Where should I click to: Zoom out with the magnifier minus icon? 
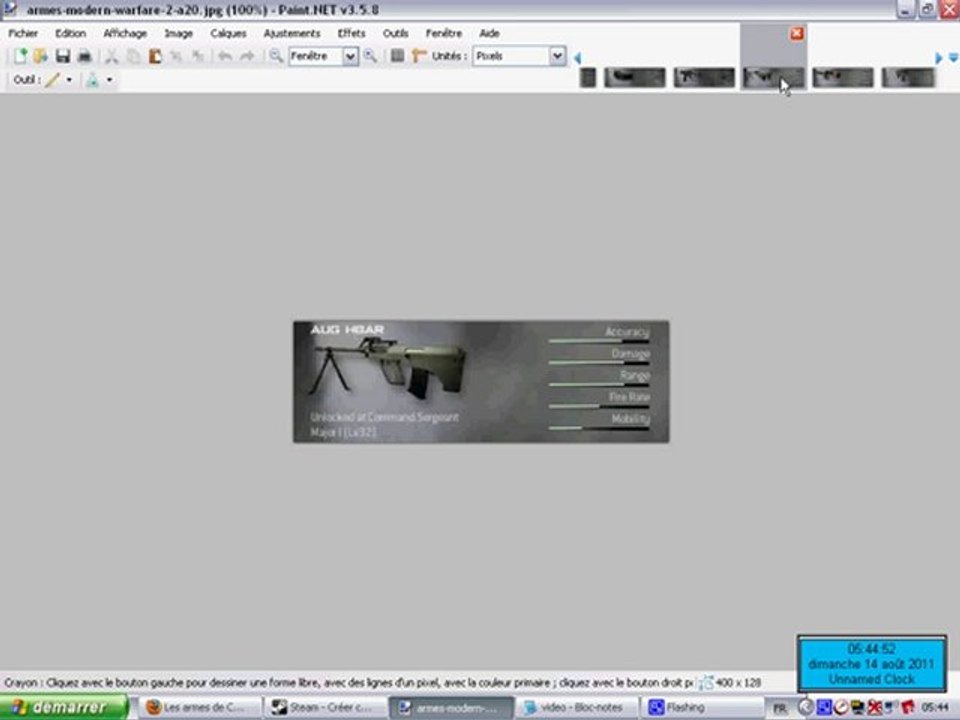[x=276, y=56]
